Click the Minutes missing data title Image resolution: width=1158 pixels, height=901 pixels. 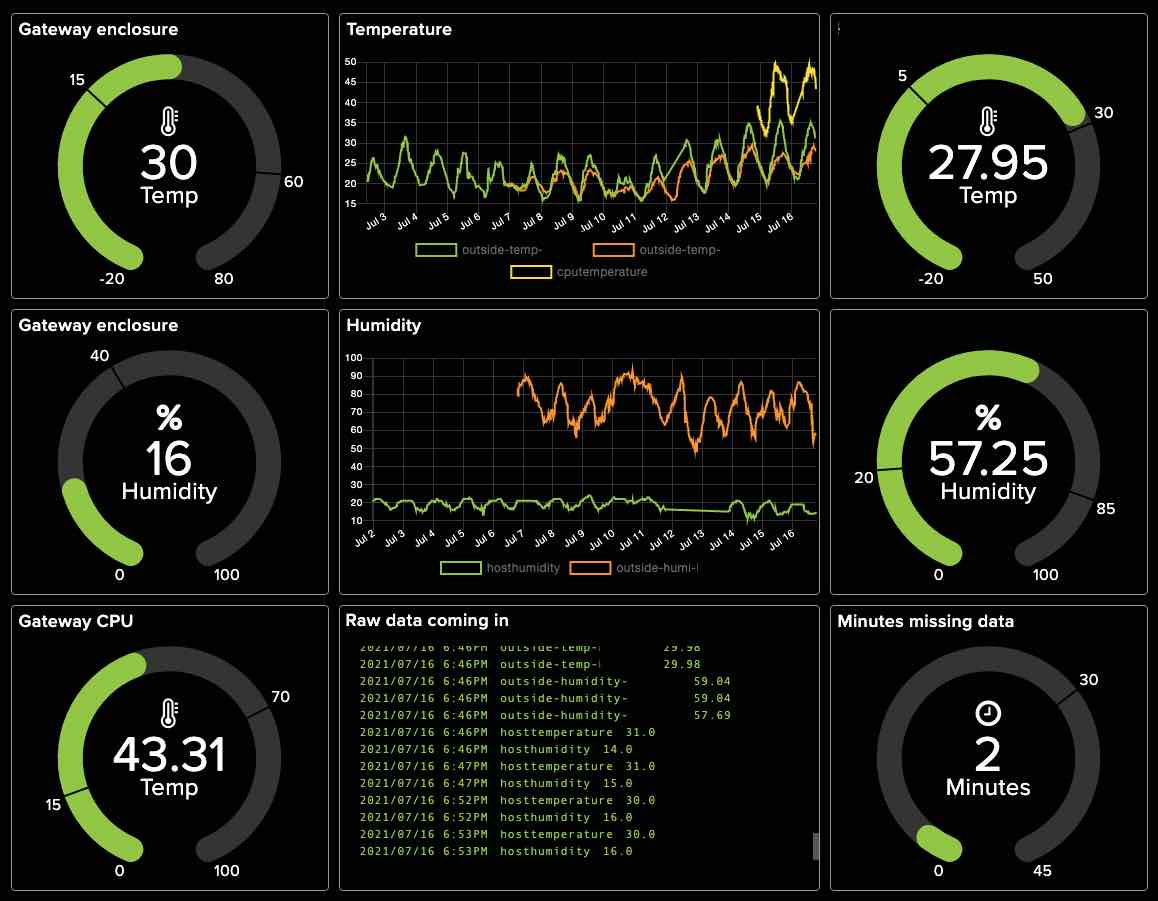coord(925,621)
